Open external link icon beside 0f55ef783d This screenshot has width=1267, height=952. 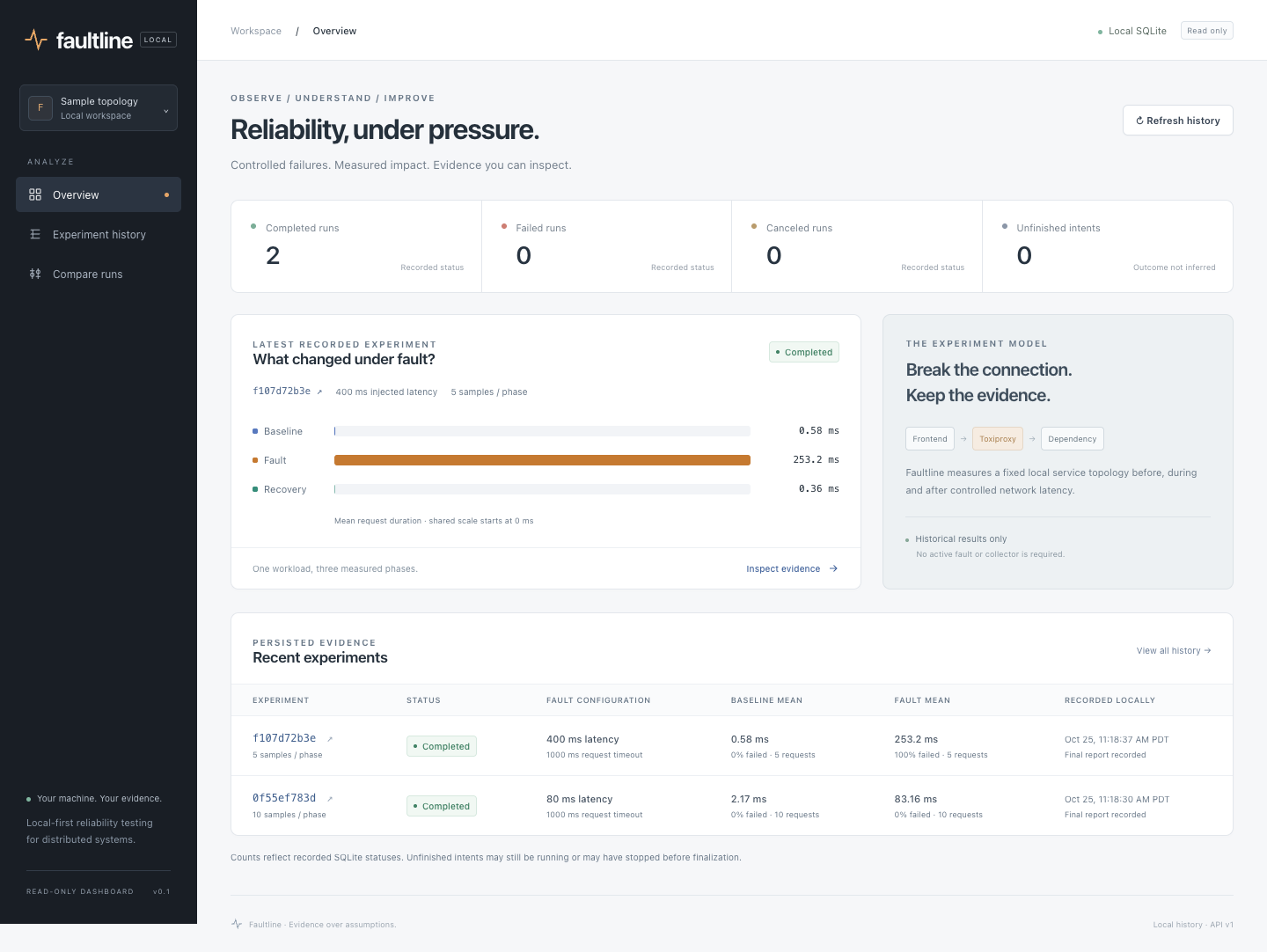[330, 799]
